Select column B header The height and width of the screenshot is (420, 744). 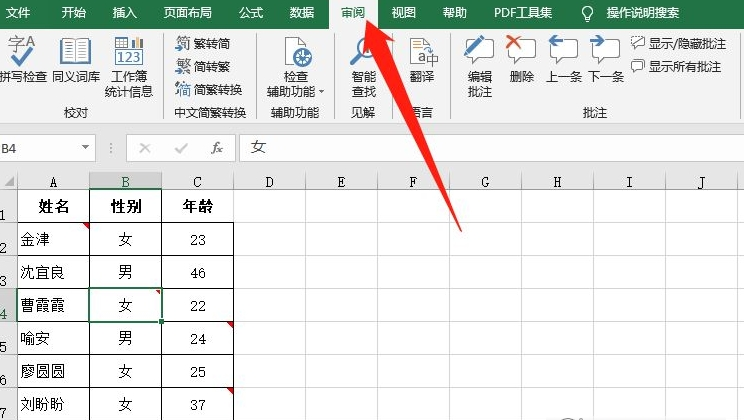[x=125, y=182]
